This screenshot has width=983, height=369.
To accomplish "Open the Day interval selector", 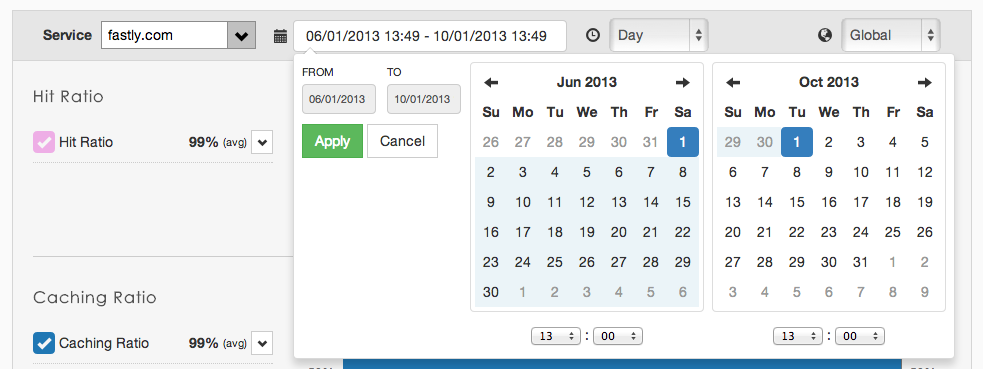I will click(659, 36).
